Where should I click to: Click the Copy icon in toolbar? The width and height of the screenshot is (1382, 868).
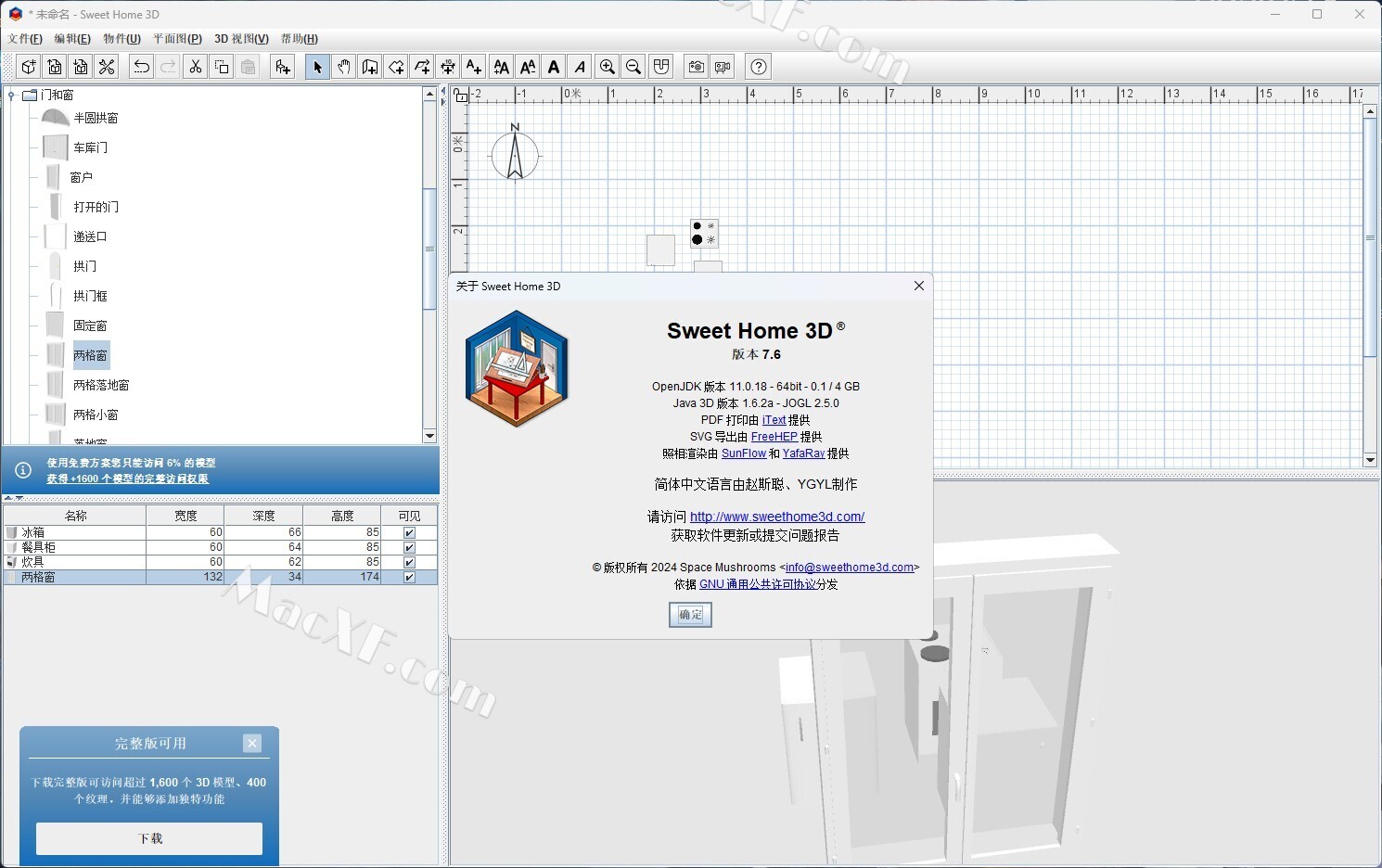(x=222, y=67)
